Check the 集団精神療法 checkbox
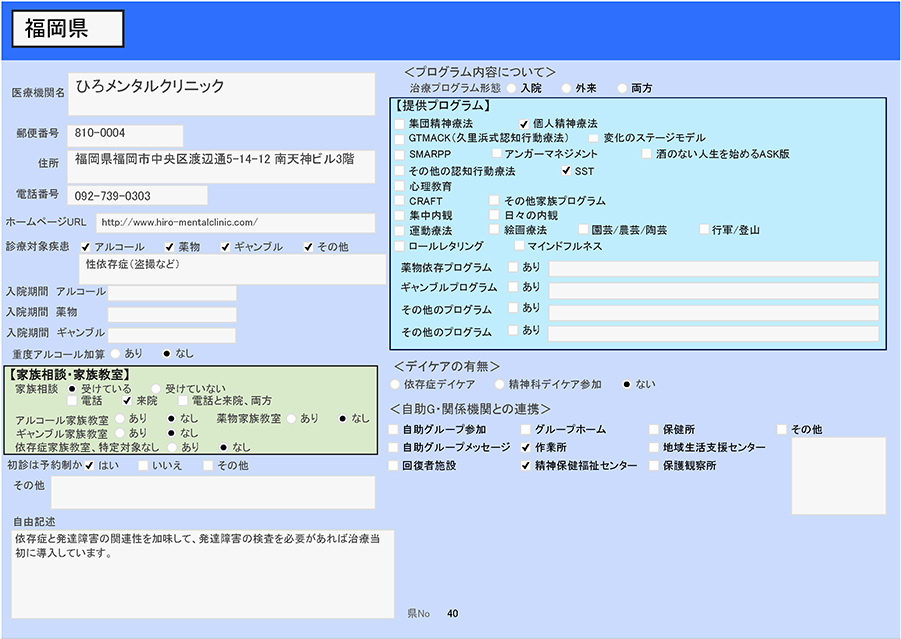This screenshot has height=639, width=901. coord(400,123)
